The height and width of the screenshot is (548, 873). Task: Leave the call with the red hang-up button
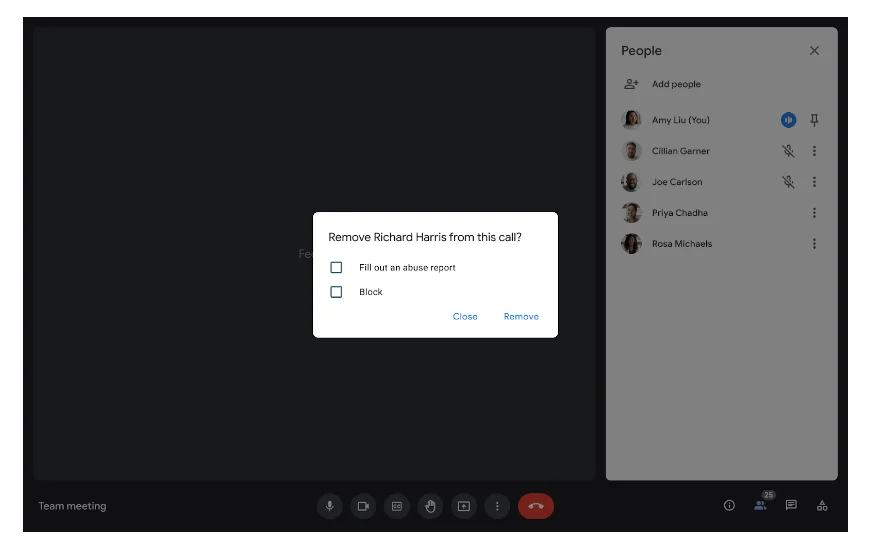point(536,506)
